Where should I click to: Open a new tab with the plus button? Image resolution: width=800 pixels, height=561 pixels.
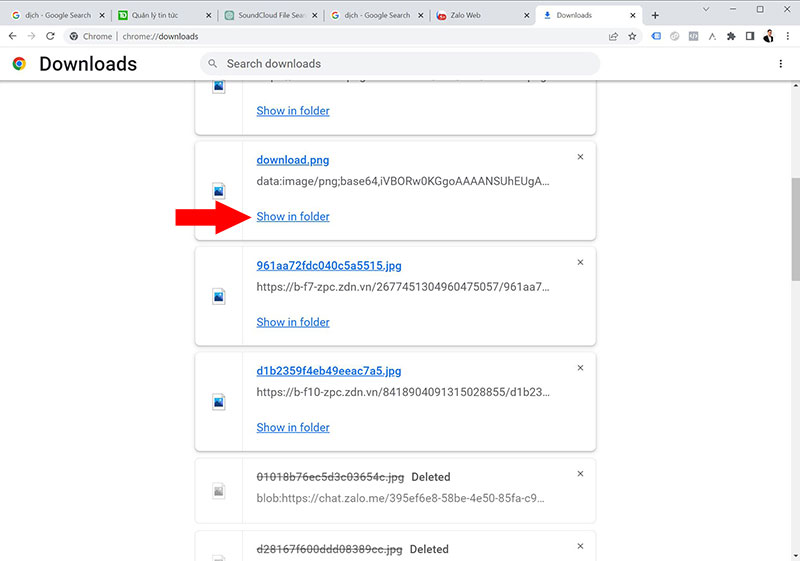click(x=655, y=15)
